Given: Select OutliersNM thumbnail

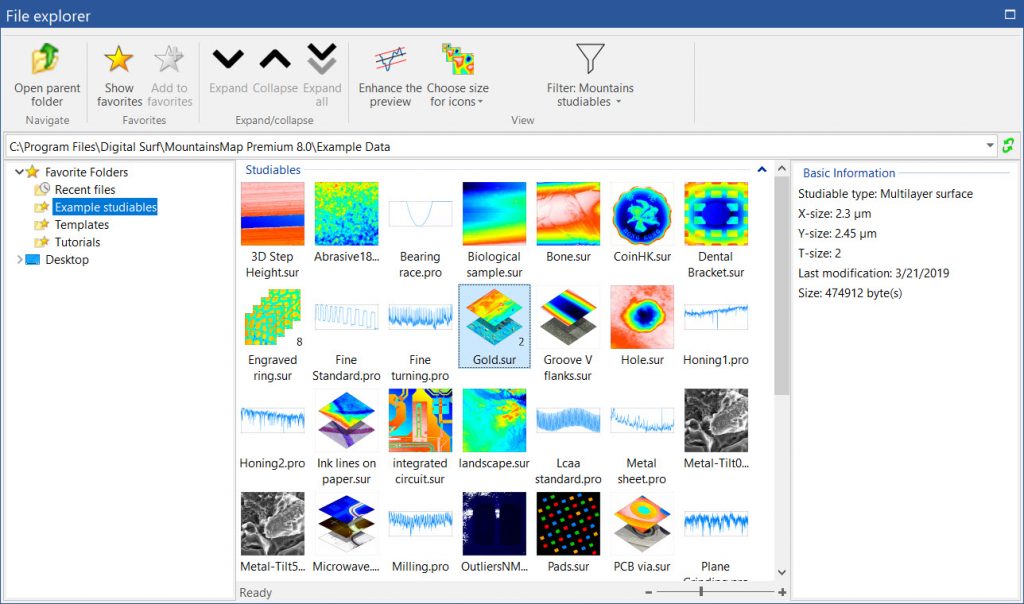Looking at the screenshot, I should coord(494,523).
